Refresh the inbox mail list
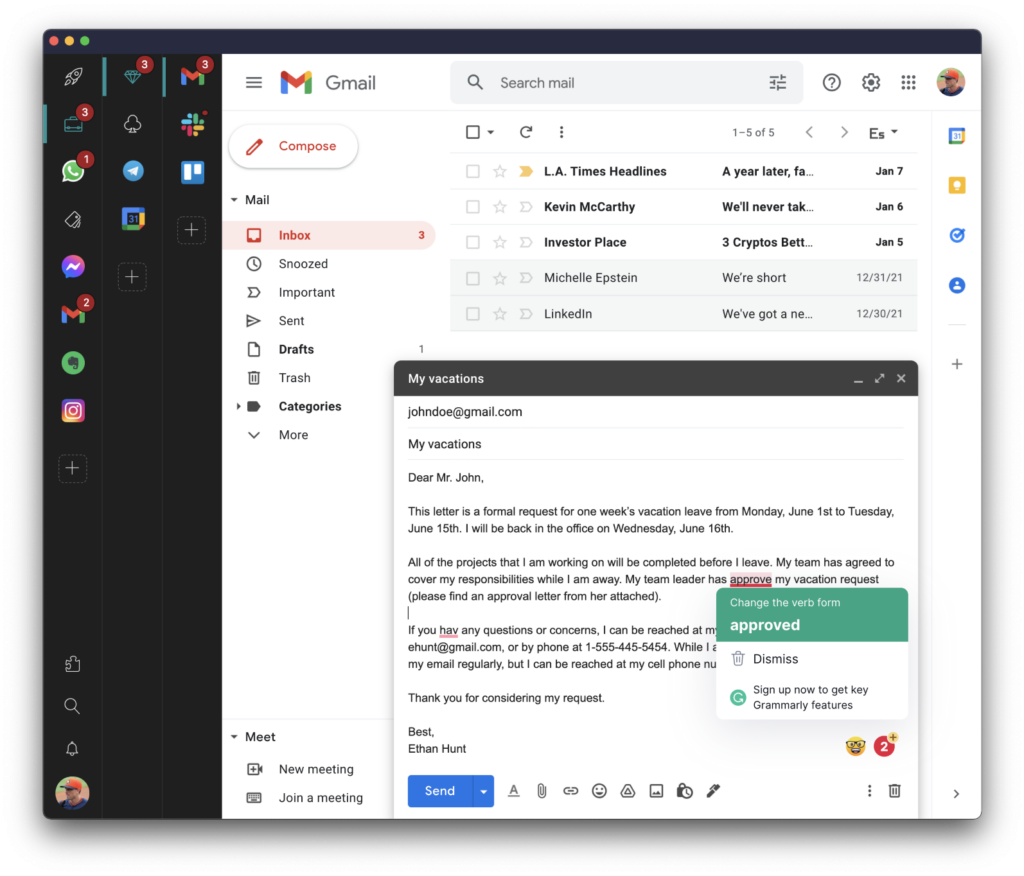The width and height of the screenshot is (1024, 876). tap(526, 132)
